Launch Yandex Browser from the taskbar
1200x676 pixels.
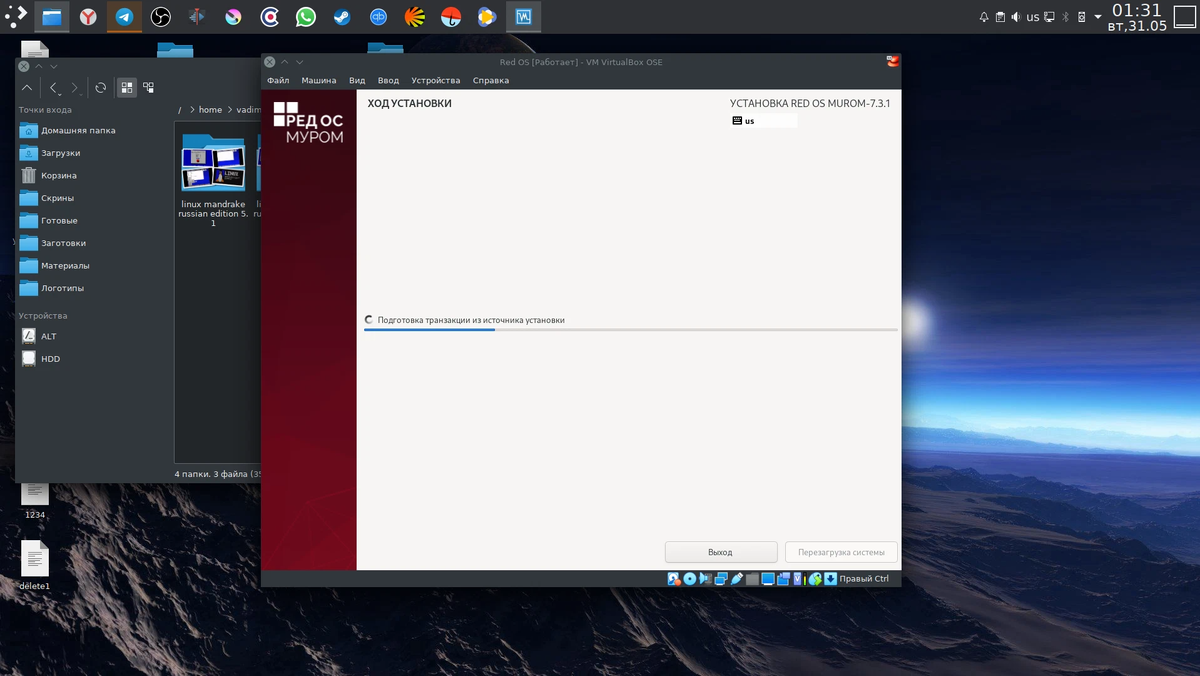click(88, 17)
